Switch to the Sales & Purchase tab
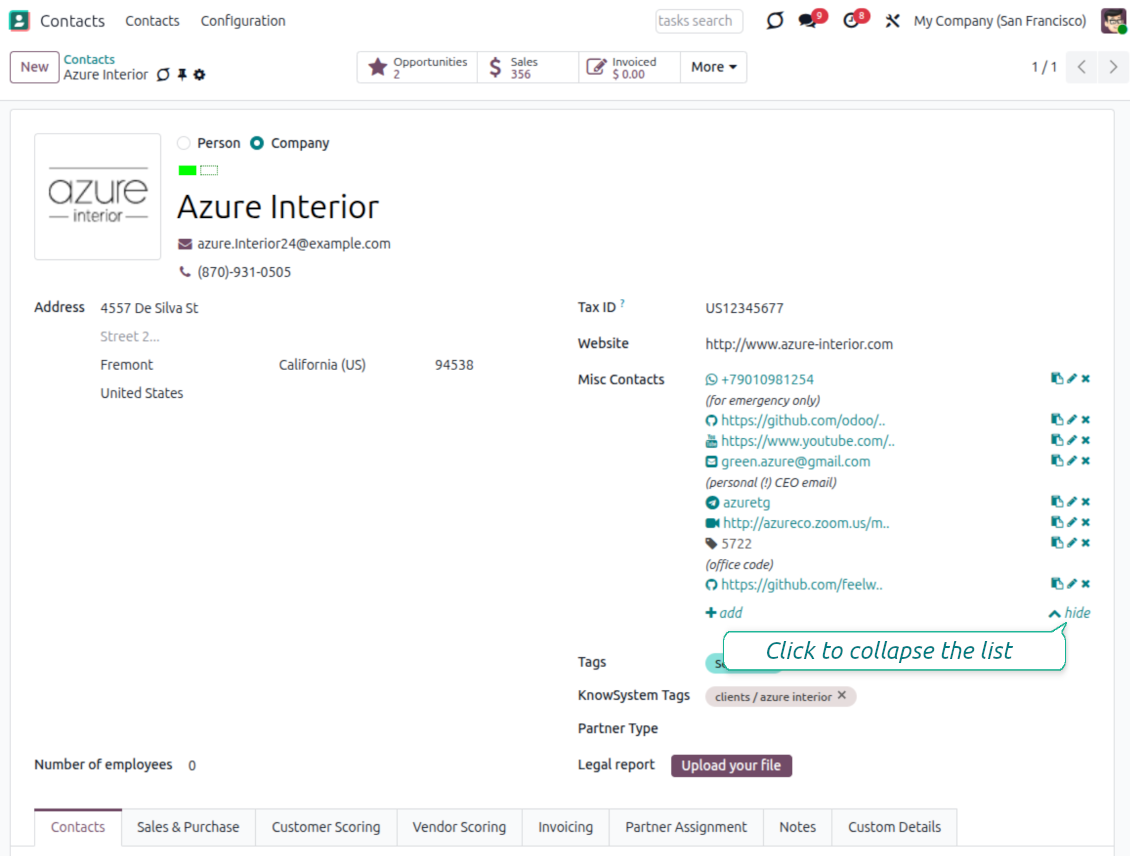 [x=188, y=827]
